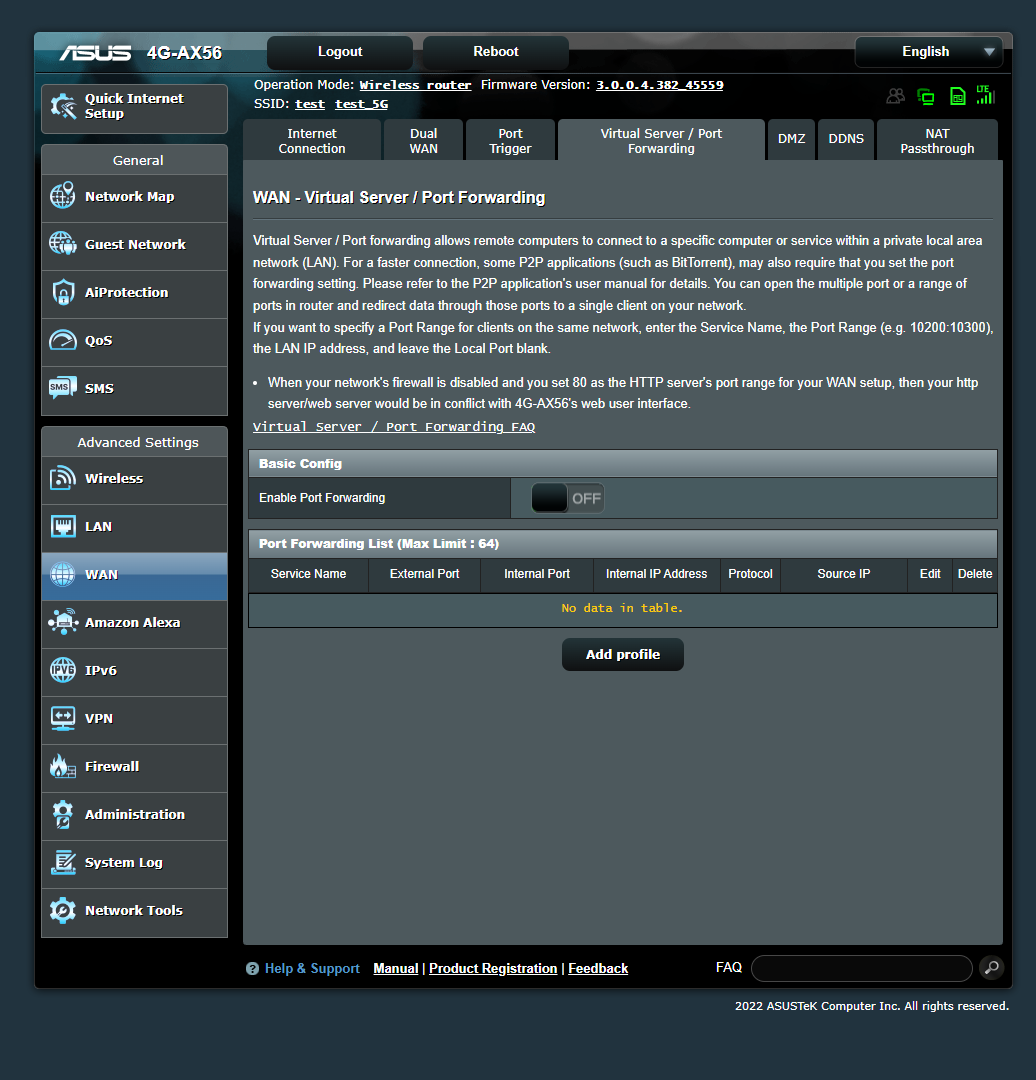Image resolution: width=1036 pixels, height=1080 pixels.
Task: Click the Help & Support link text
Action: point(312,968)
